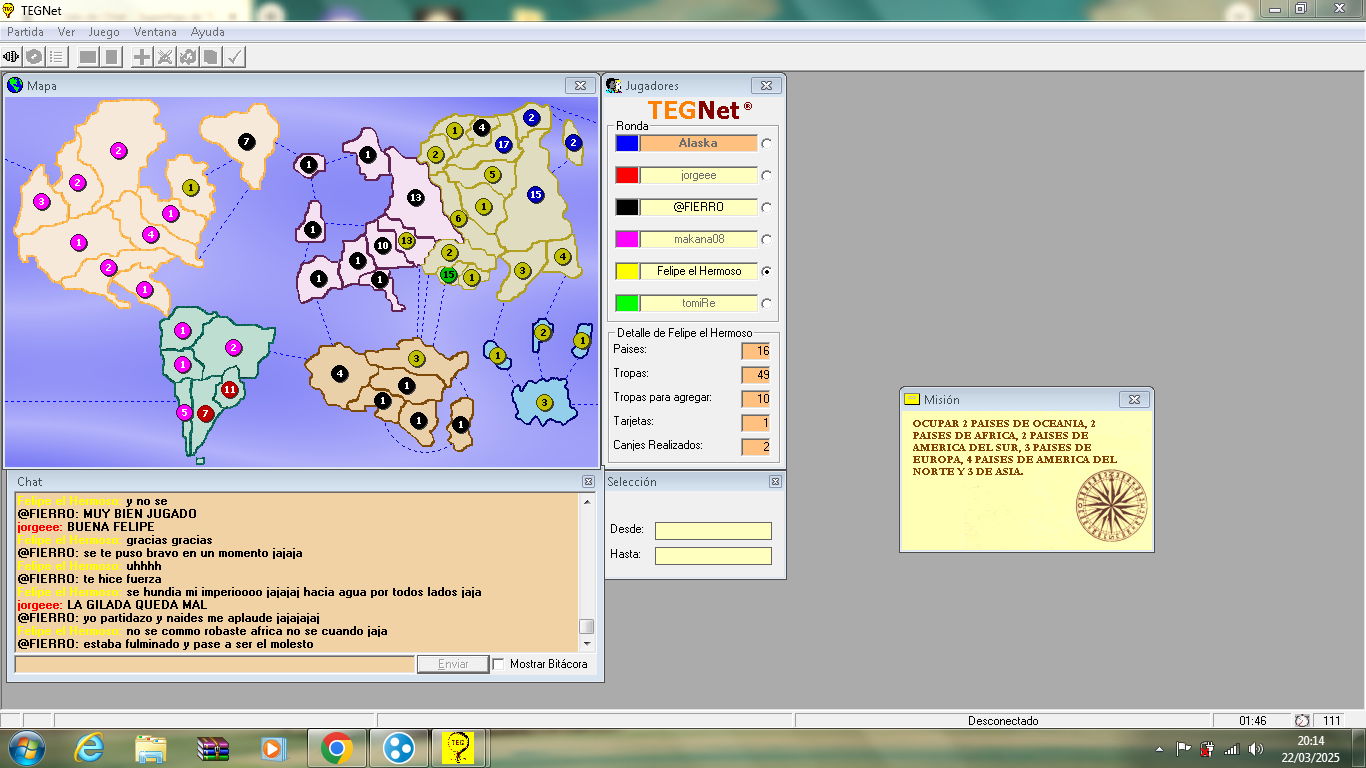Open WinRAR from the taskbar
The height and width of the screenshot is (768, 1366).
[x=213, y=748]
